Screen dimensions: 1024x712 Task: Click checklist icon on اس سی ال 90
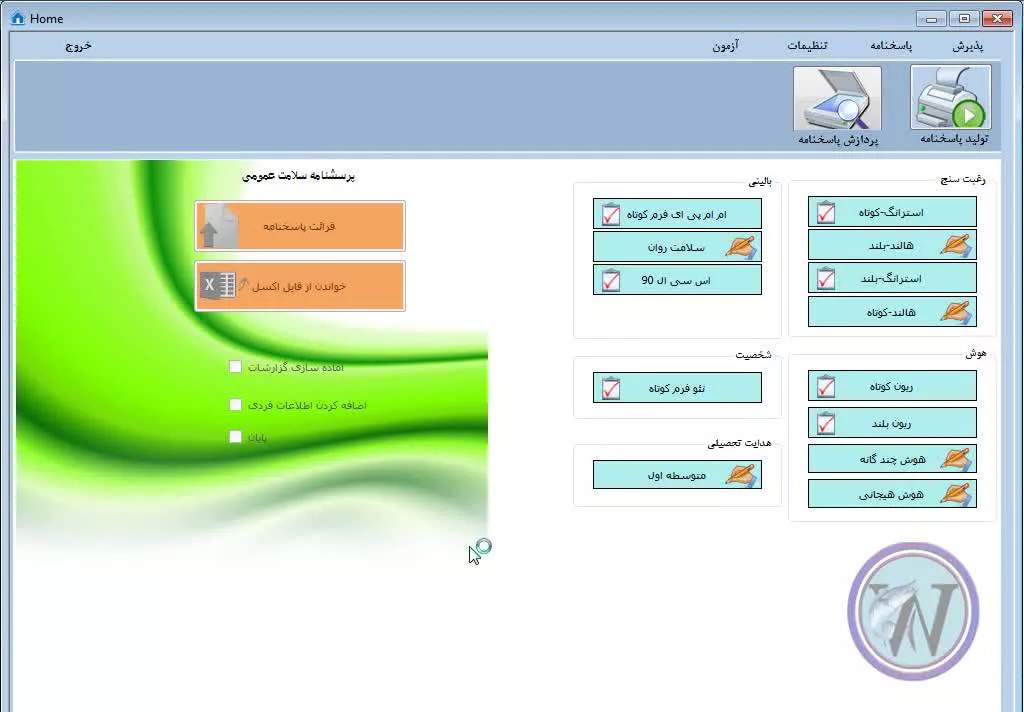611,280
